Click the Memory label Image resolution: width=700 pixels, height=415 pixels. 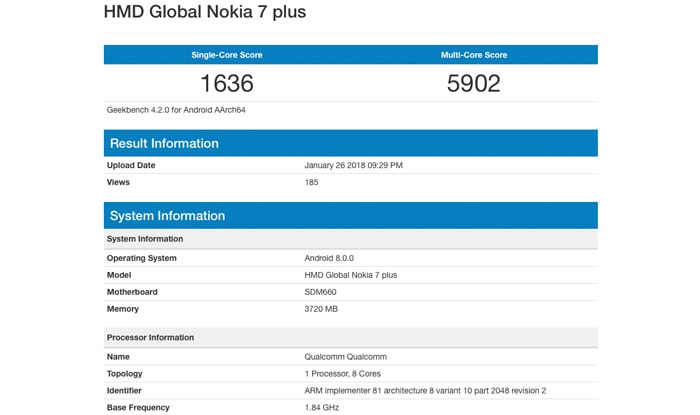123,309
